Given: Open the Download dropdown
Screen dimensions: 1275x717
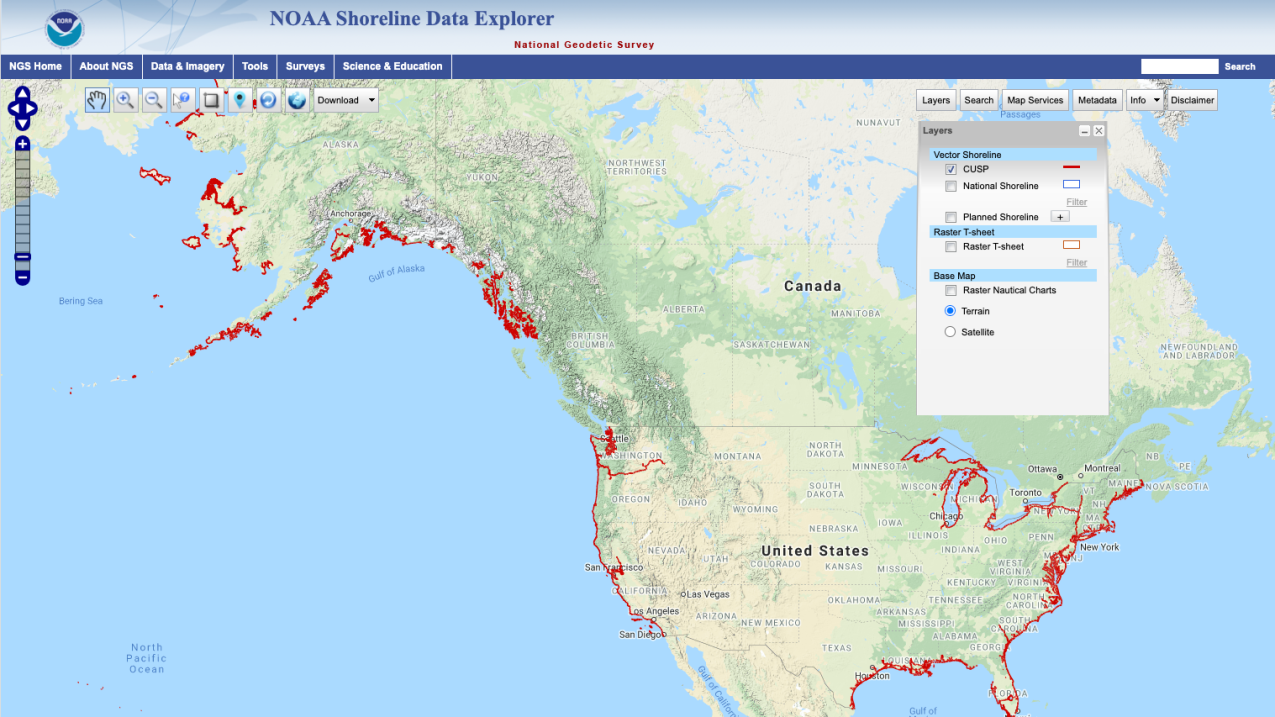Looking at the screenshot, I should (345, 100).
